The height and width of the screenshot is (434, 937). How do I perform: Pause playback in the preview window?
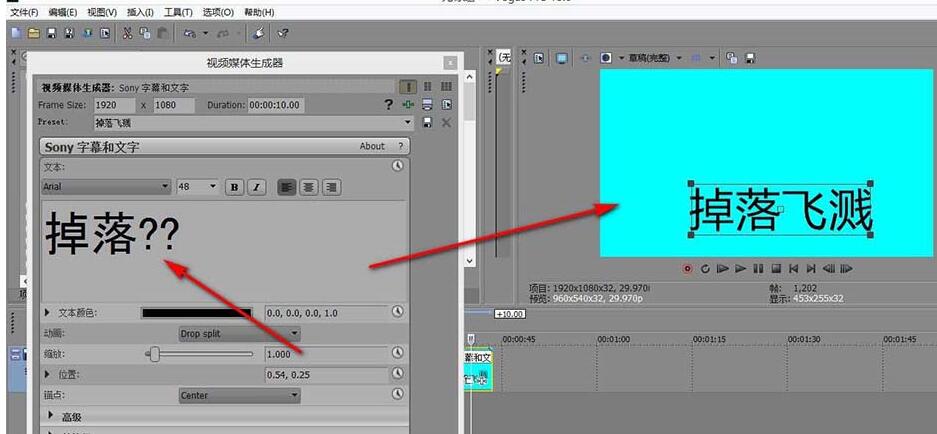coord(758,269)
